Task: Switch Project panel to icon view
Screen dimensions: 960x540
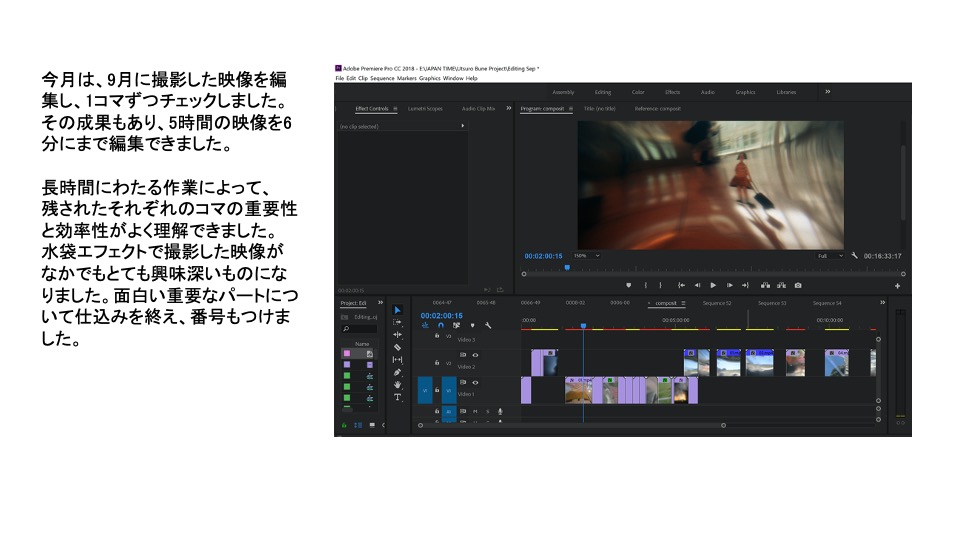Action: [372, 425]
